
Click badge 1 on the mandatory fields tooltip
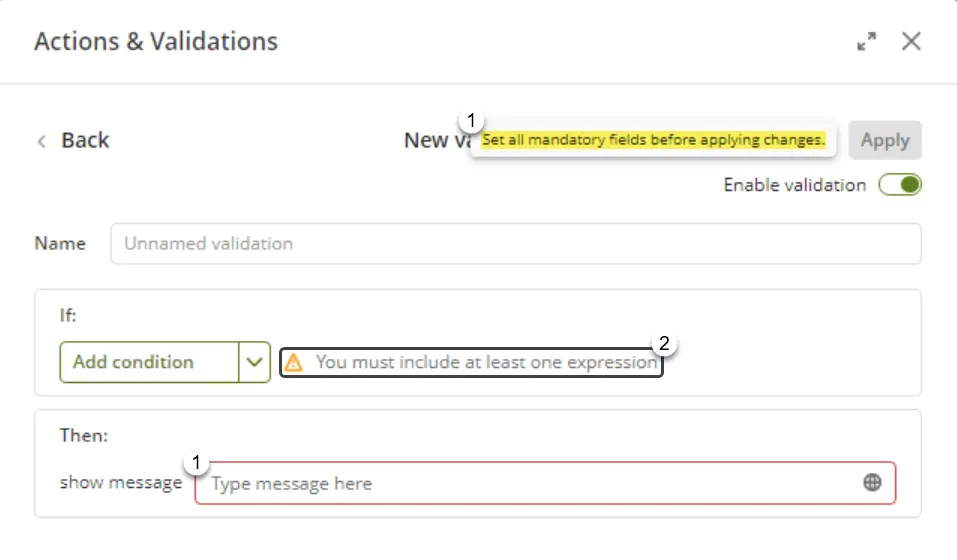coord(471,121)
